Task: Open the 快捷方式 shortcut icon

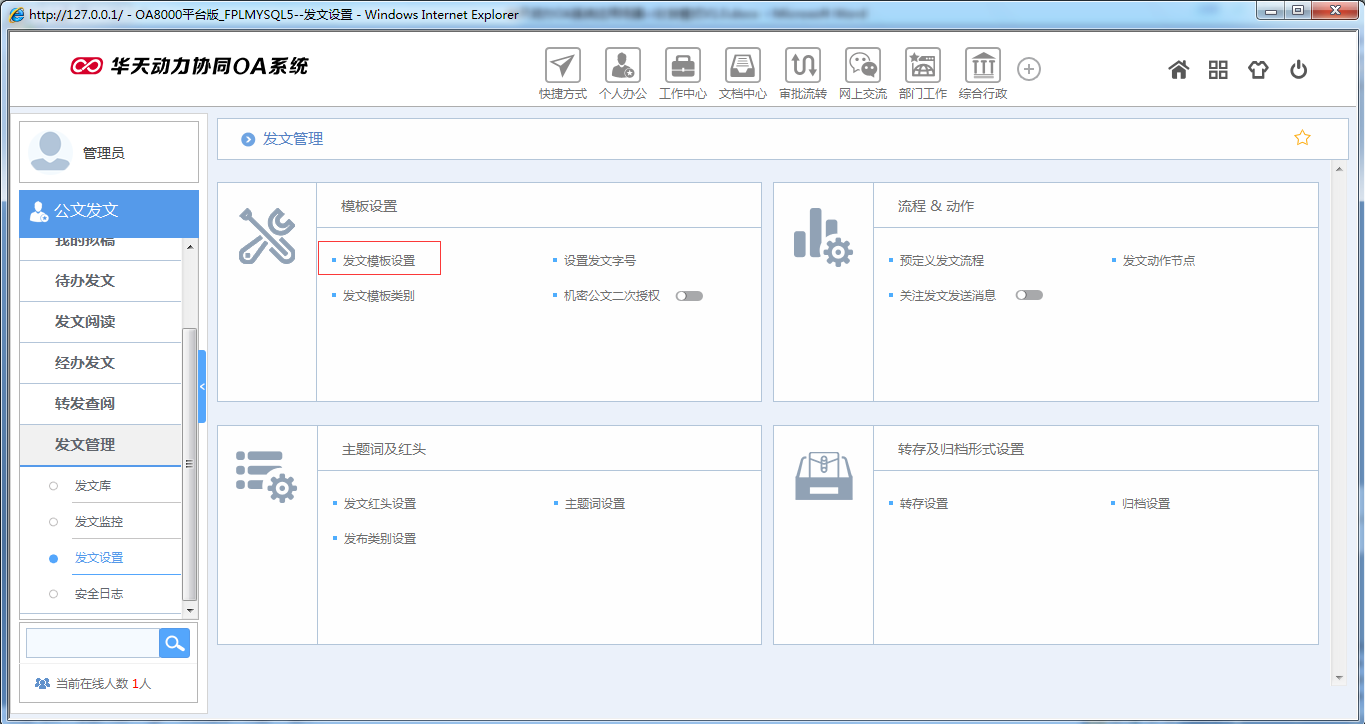Action: pos(561,68)
